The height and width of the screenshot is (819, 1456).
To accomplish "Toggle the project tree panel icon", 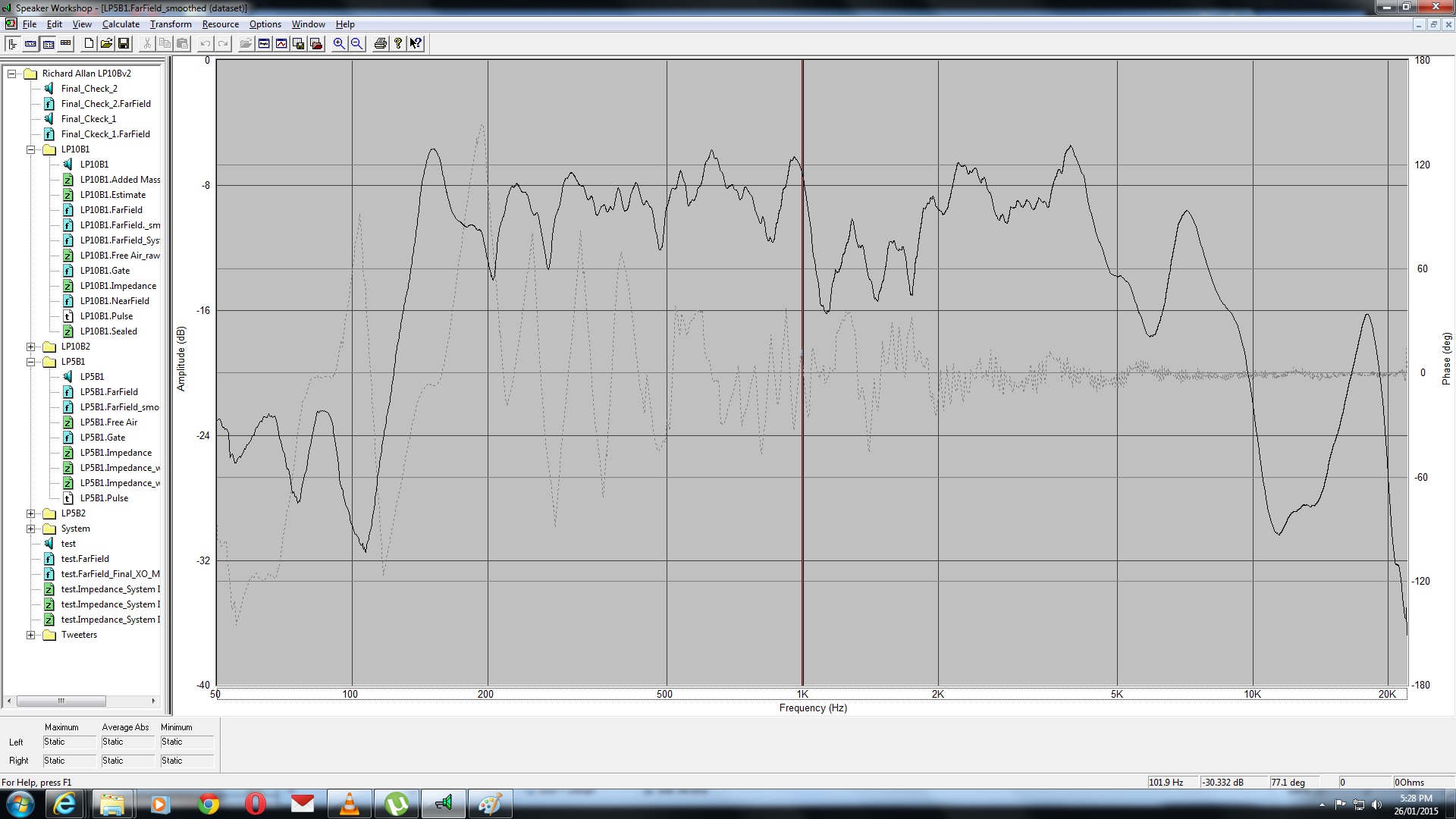I will point(12,43).
